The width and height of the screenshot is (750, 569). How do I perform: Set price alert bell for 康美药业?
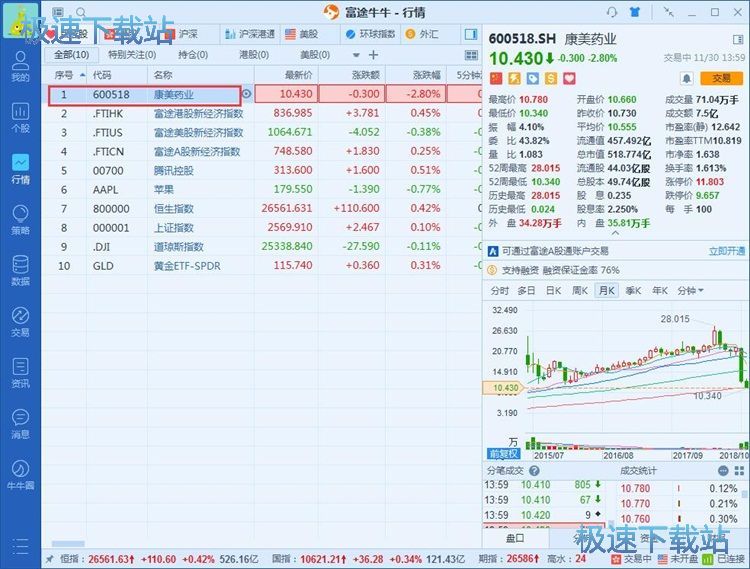point(686,78)
